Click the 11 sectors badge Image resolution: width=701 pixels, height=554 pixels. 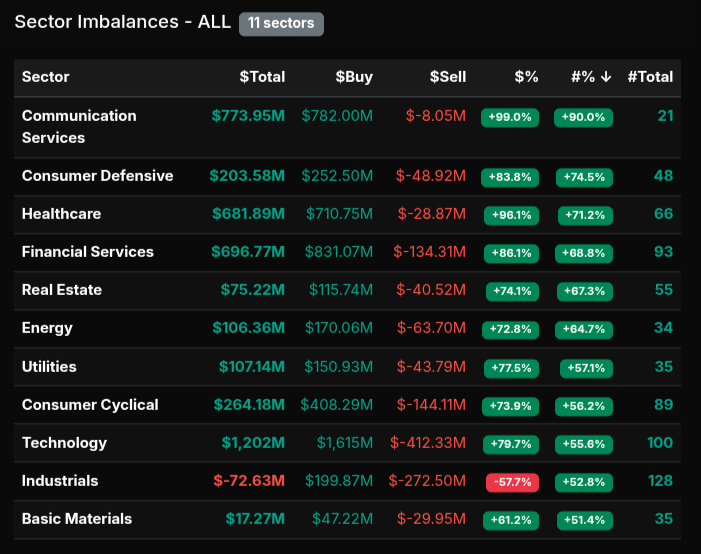pos(281,23)
